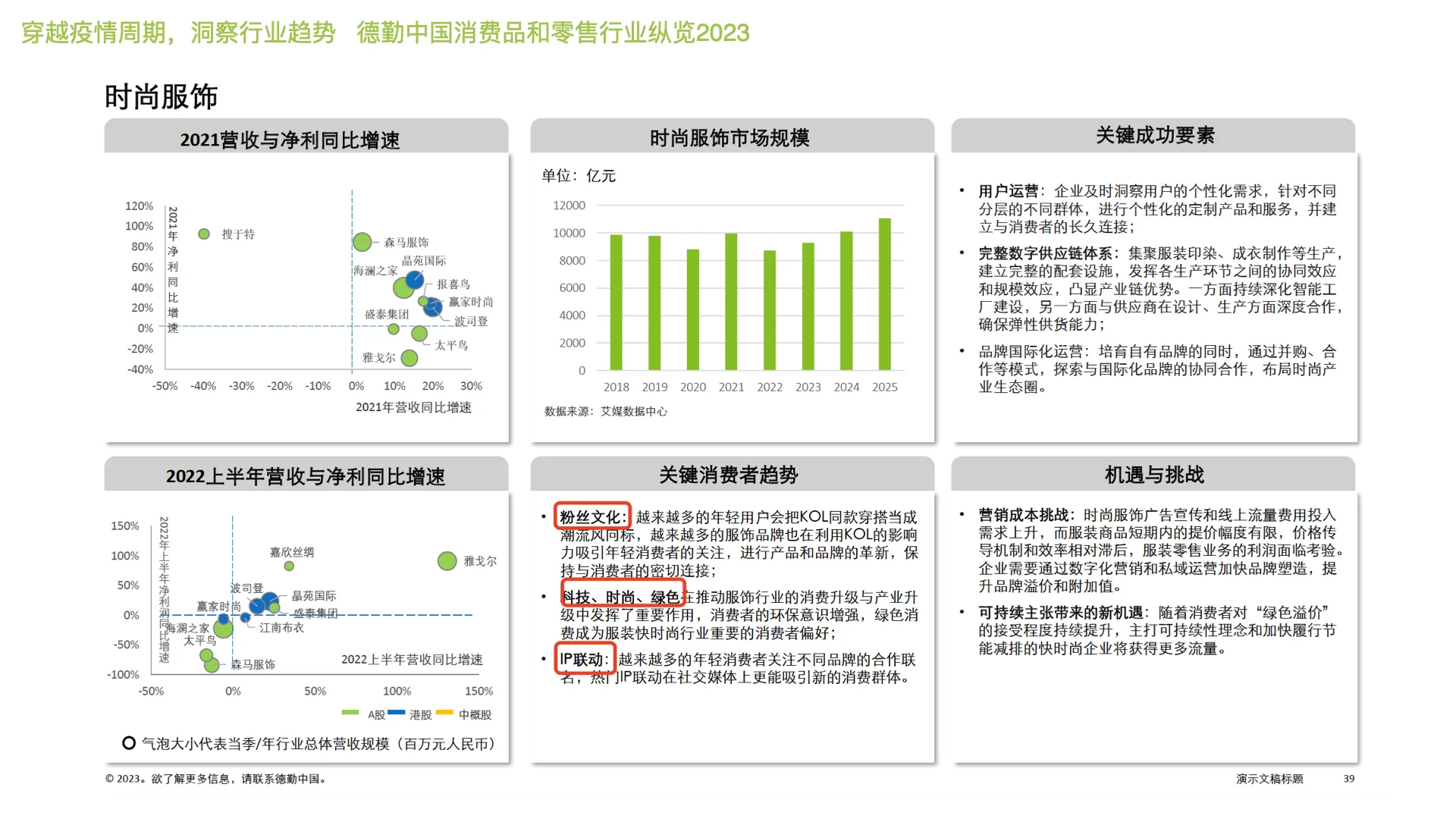The image size is (1456, 819).
Task: Select the 时尚服饰 section heading
Action: 162,96
